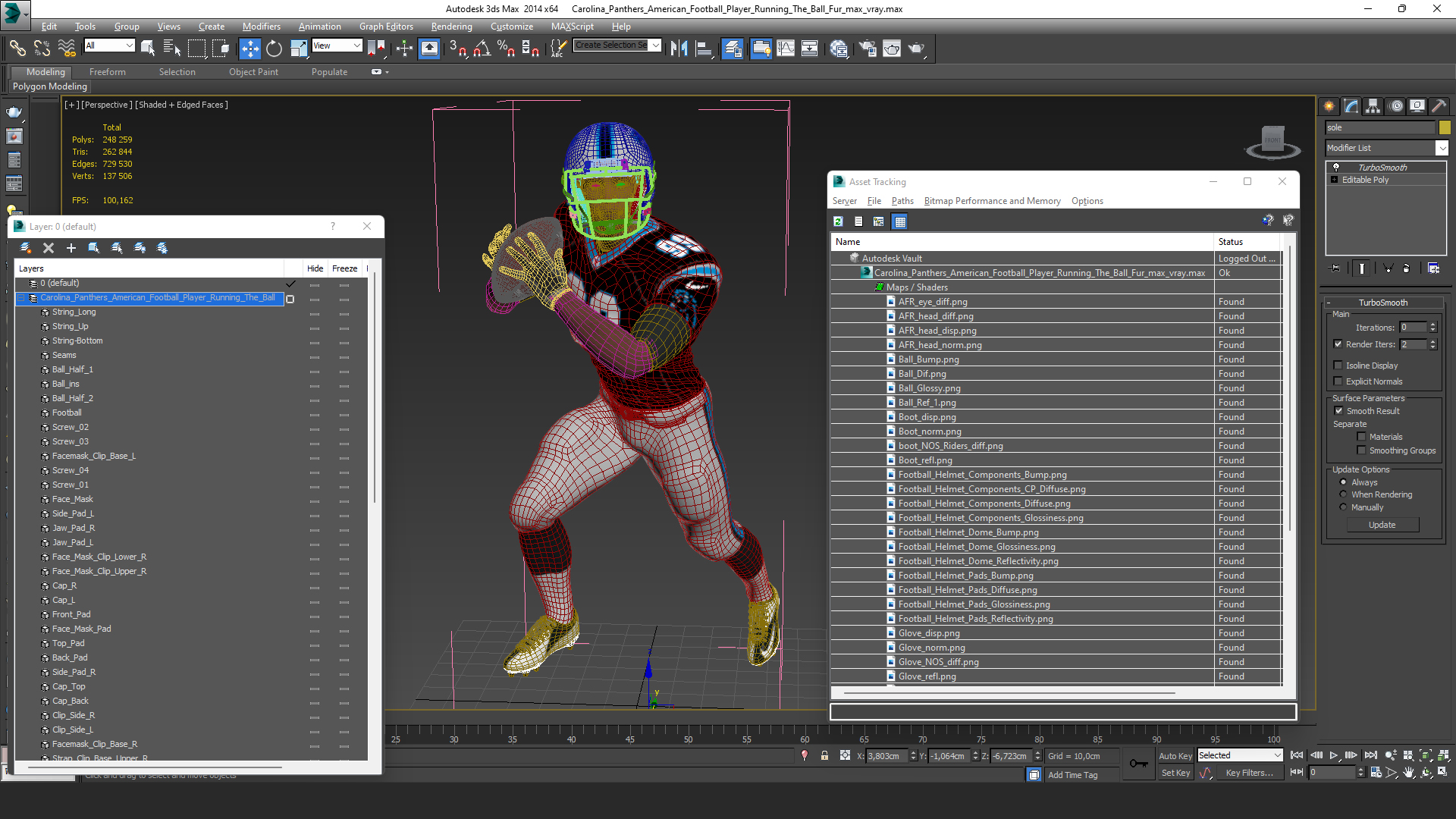The height and width of the screenshot is (819, 1456).
Task: Select When Rendering update option
Action: click(1344, 494)
